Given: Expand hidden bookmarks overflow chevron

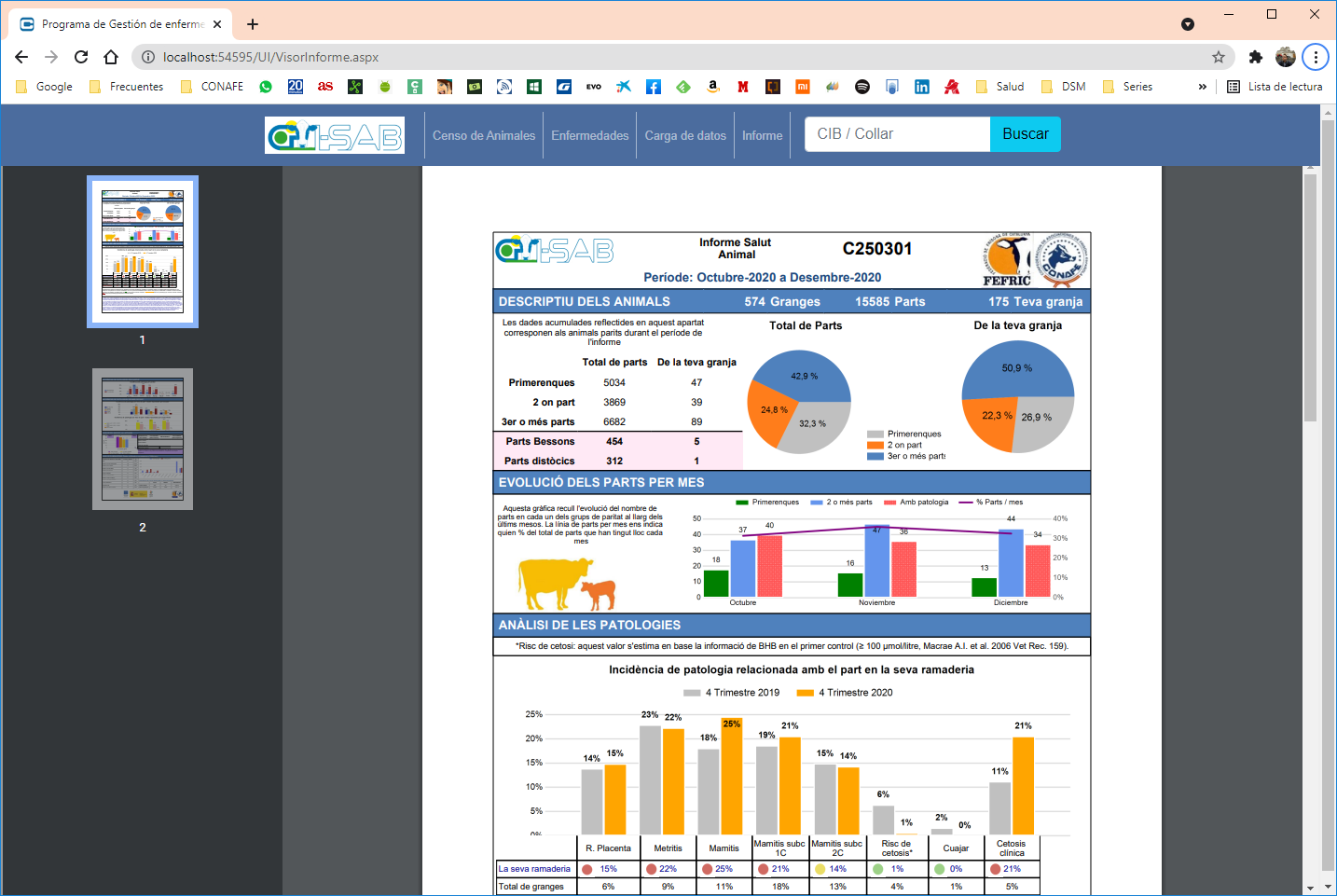Looking at the screenshot, I should (1203, 87).
